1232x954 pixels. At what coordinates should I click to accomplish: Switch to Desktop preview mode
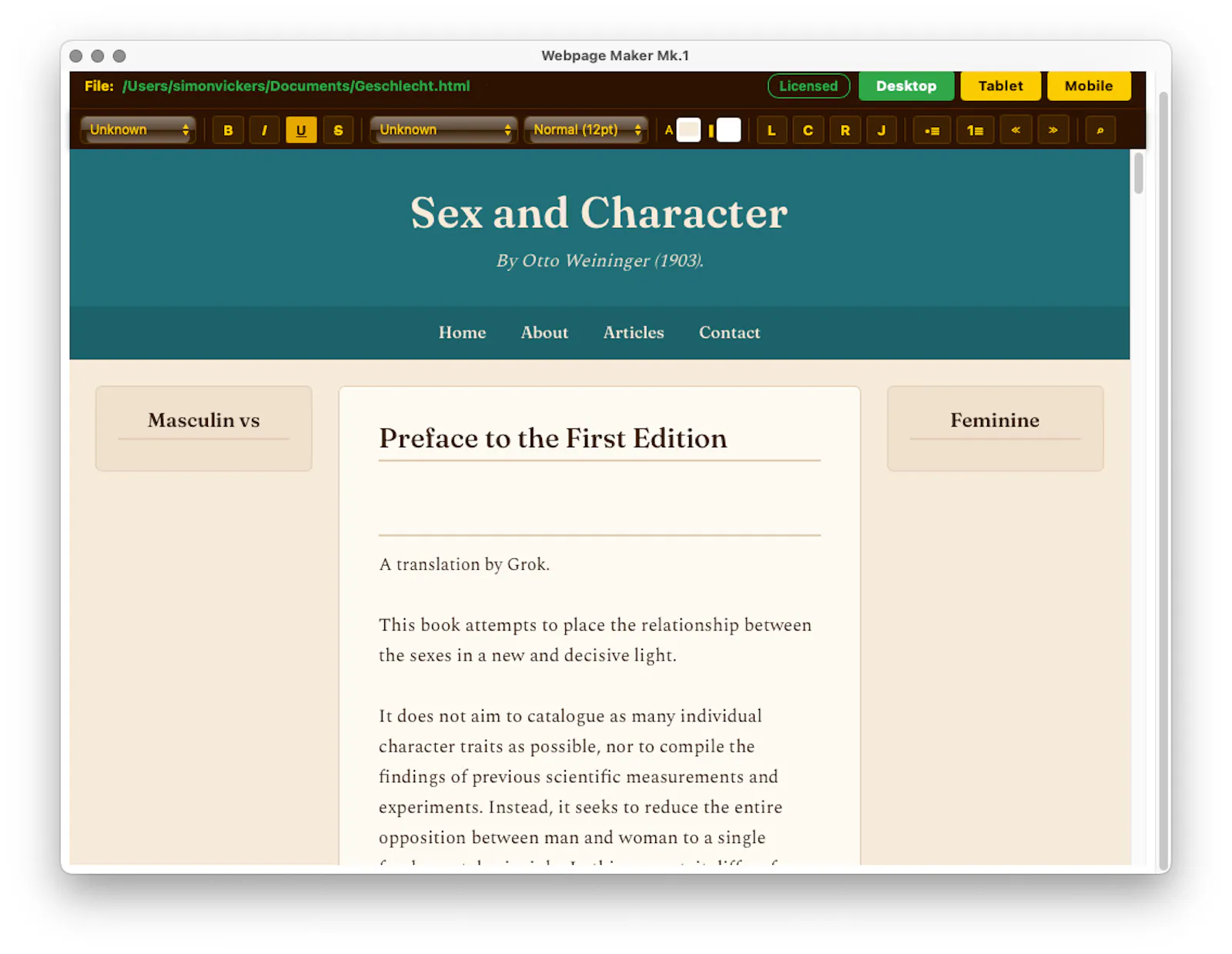906,86
